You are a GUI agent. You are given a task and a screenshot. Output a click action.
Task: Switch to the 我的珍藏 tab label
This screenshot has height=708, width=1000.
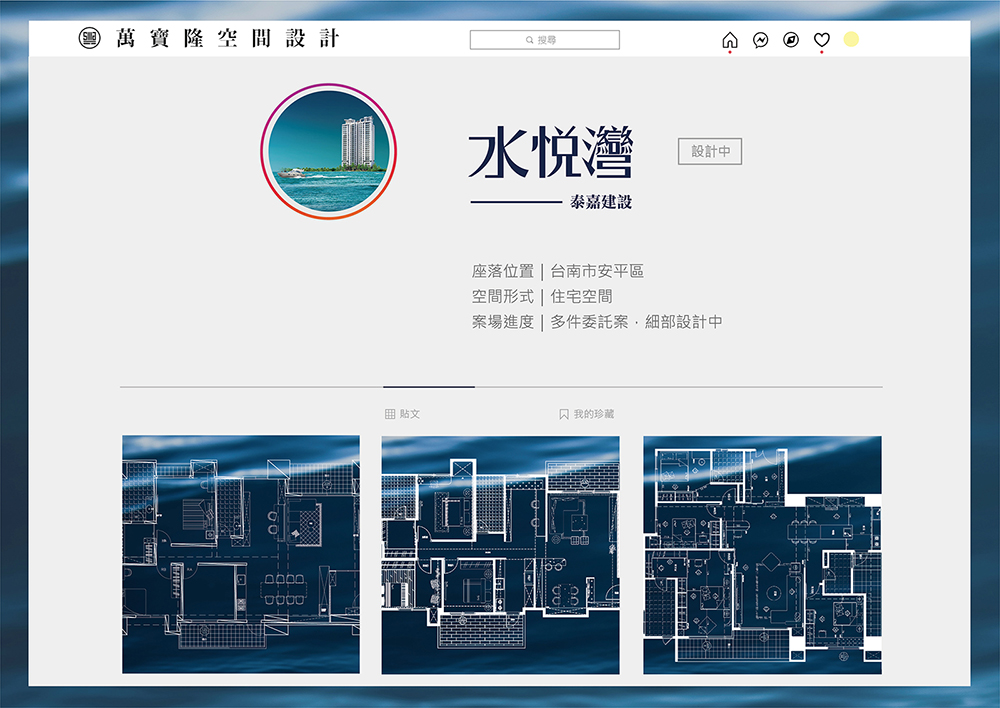coord(594,414)
